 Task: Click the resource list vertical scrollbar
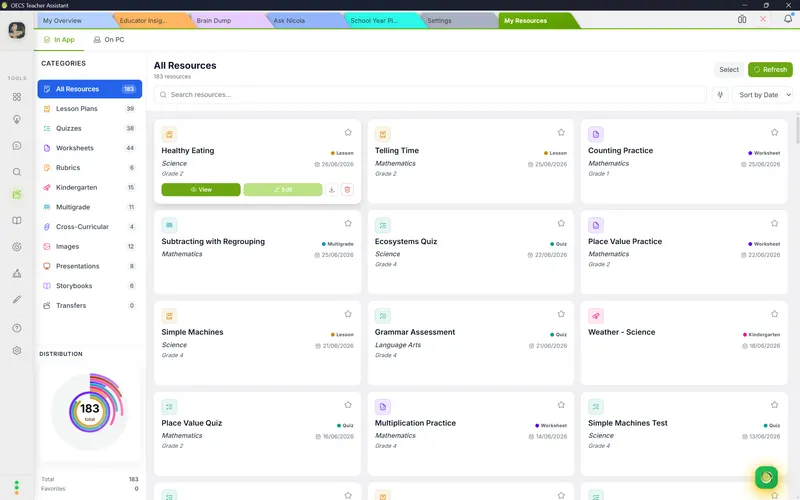(x=797, y=131)
